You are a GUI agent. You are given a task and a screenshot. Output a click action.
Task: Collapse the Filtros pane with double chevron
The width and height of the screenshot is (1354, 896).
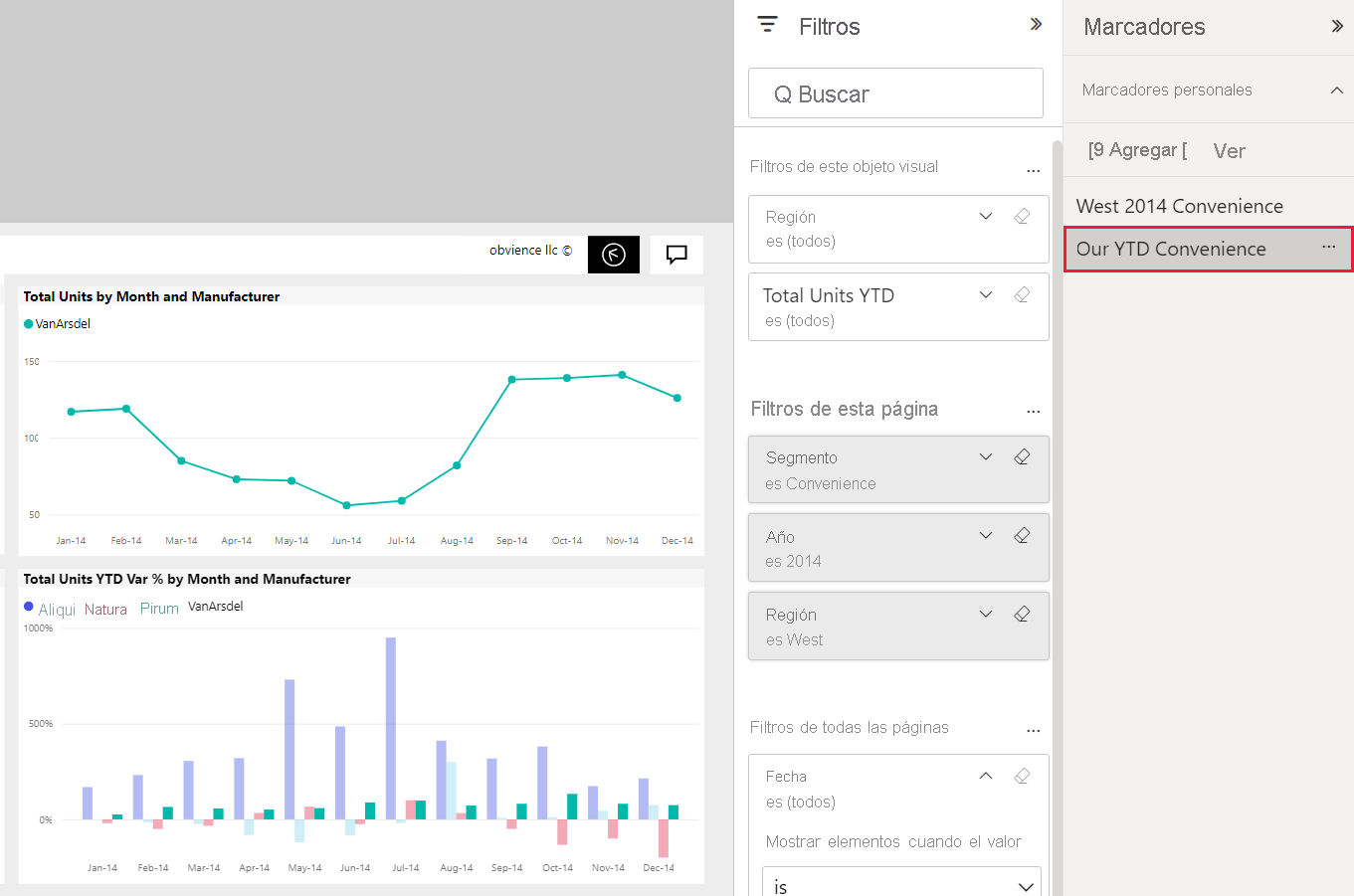1036,24
